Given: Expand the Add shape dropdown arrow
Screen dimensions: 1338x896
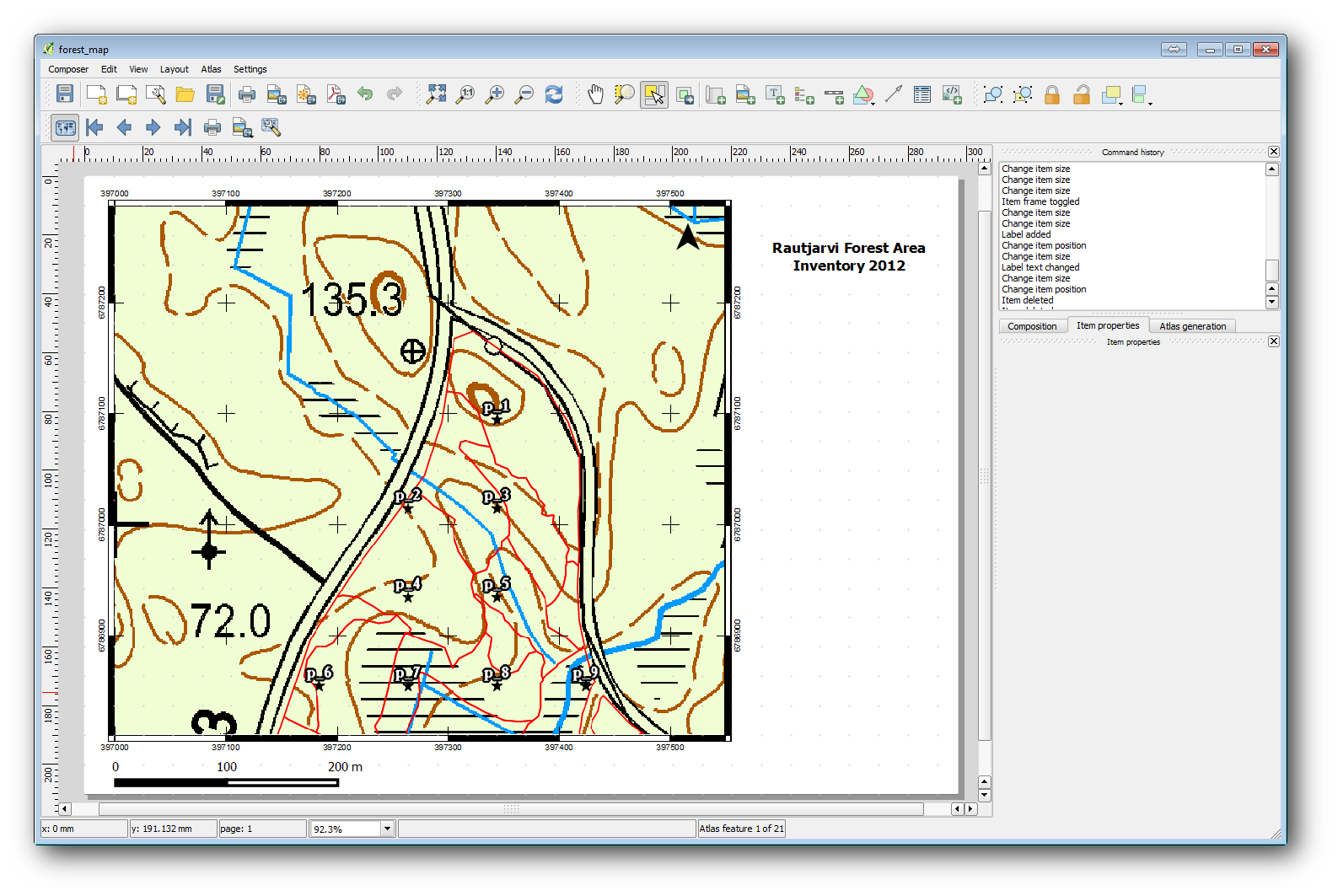Looking at the screenshot, I should pos(873,102).
